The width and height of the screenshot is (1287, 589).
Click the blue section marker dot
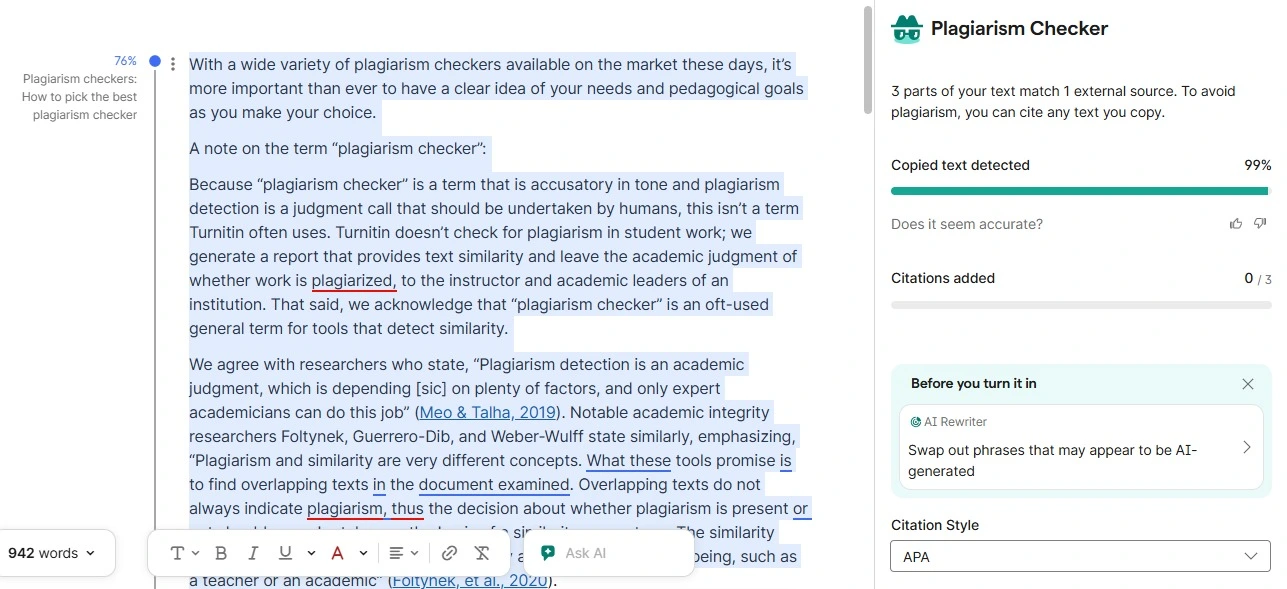tap(155, 62)
